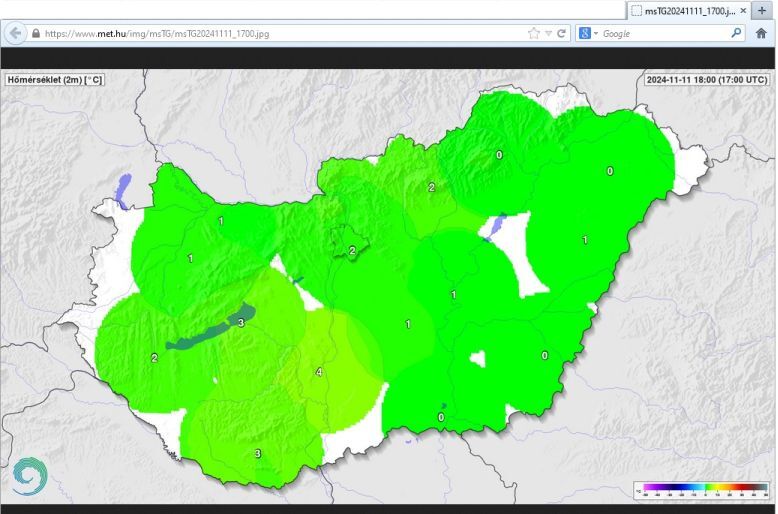Click the padlock icon in address bar

tap(36, 33)
